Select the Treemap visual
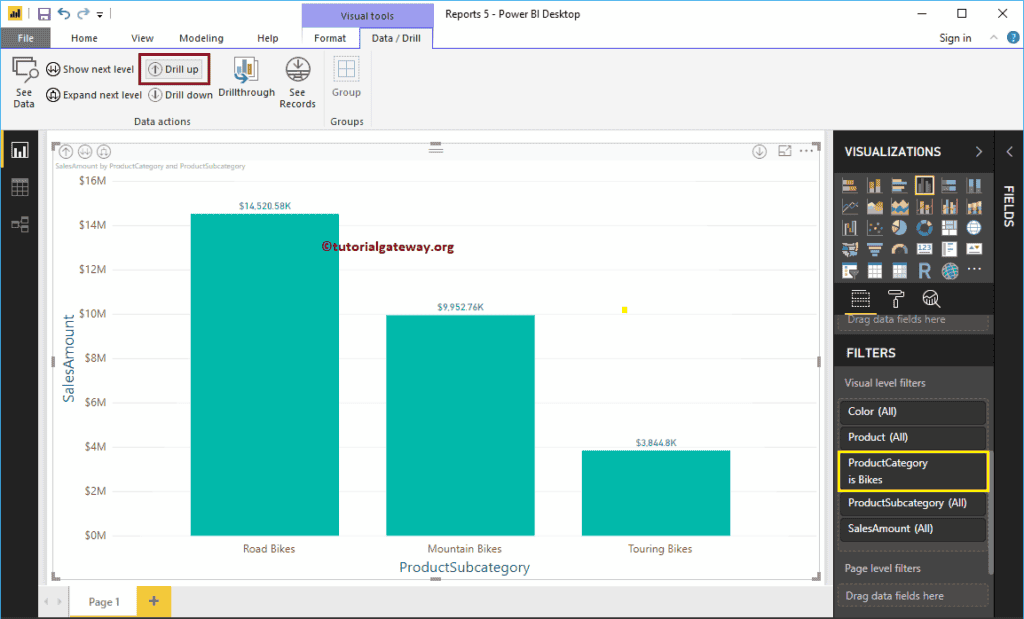 point(949,228)
